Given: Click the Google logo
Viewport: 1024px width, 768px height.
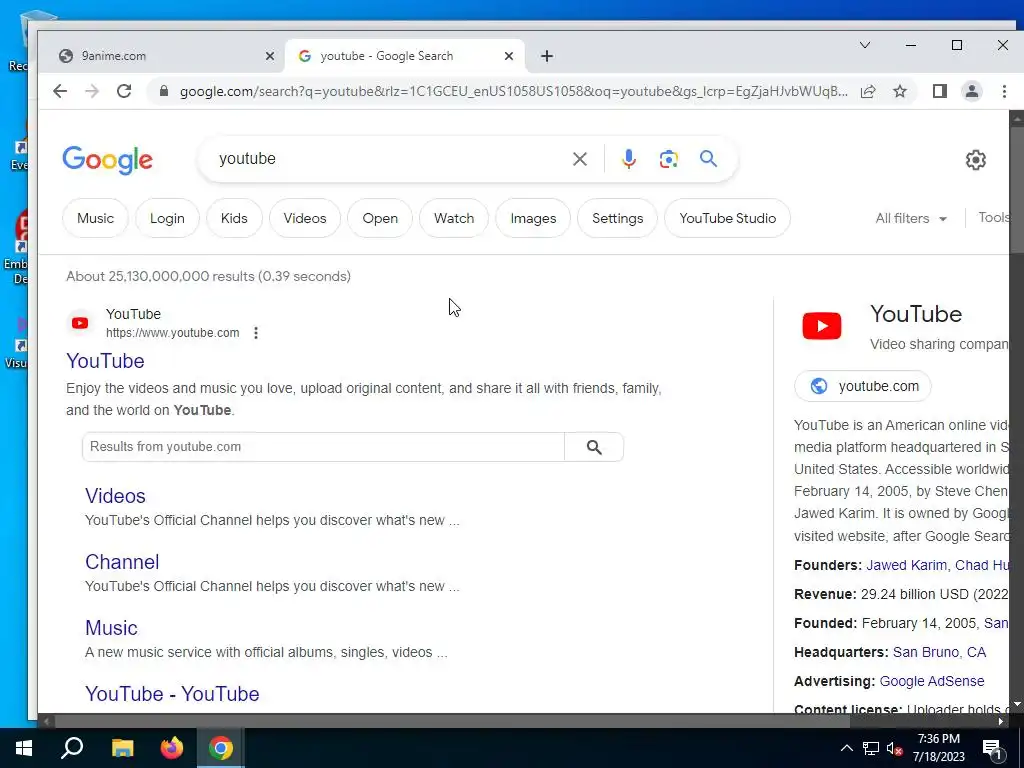Looking at the screenshot, I should [x=108, y=160].
